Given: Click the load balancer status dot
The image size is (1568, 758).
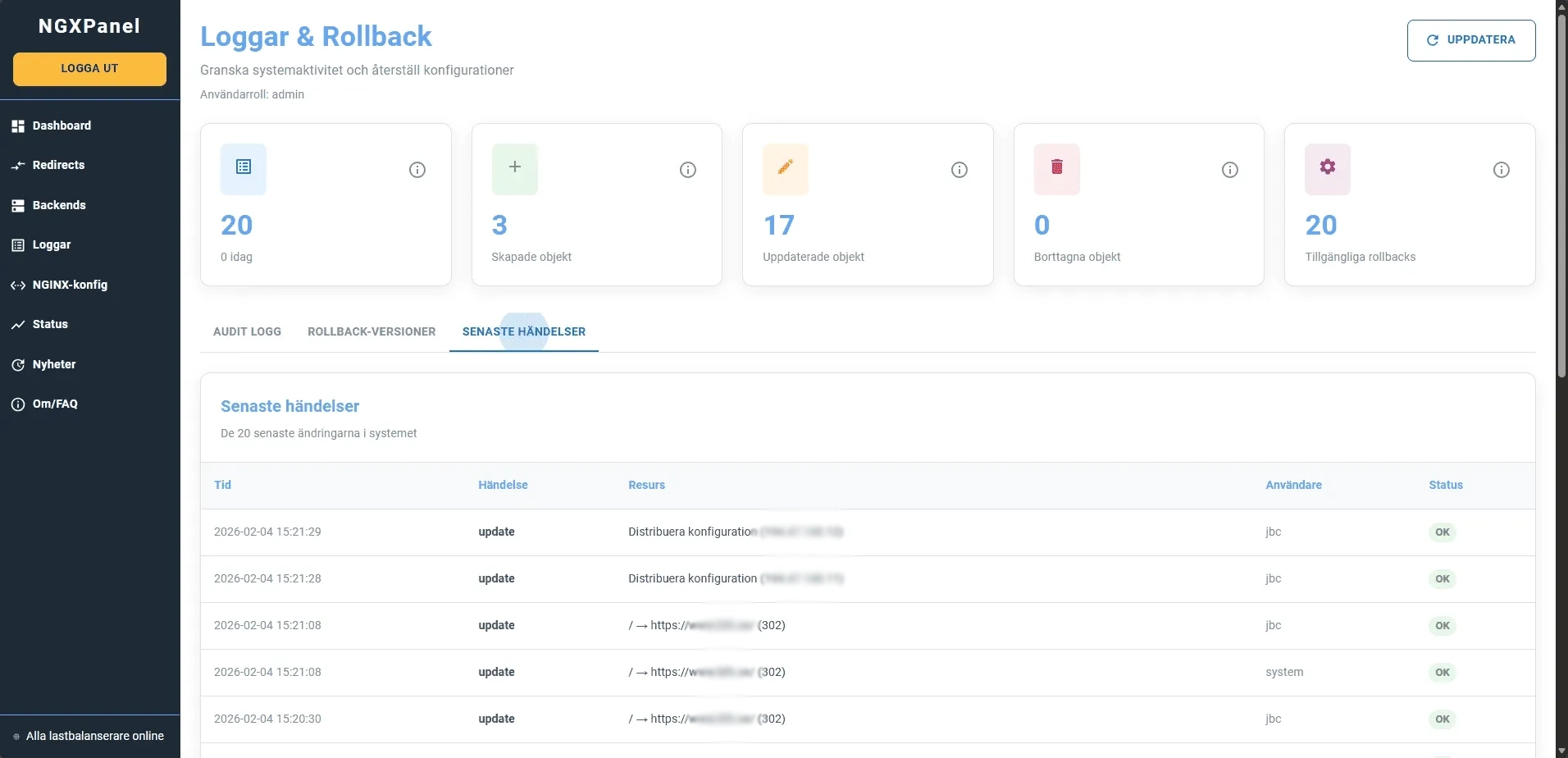Looking at the screenshot, I should point(16,737).
